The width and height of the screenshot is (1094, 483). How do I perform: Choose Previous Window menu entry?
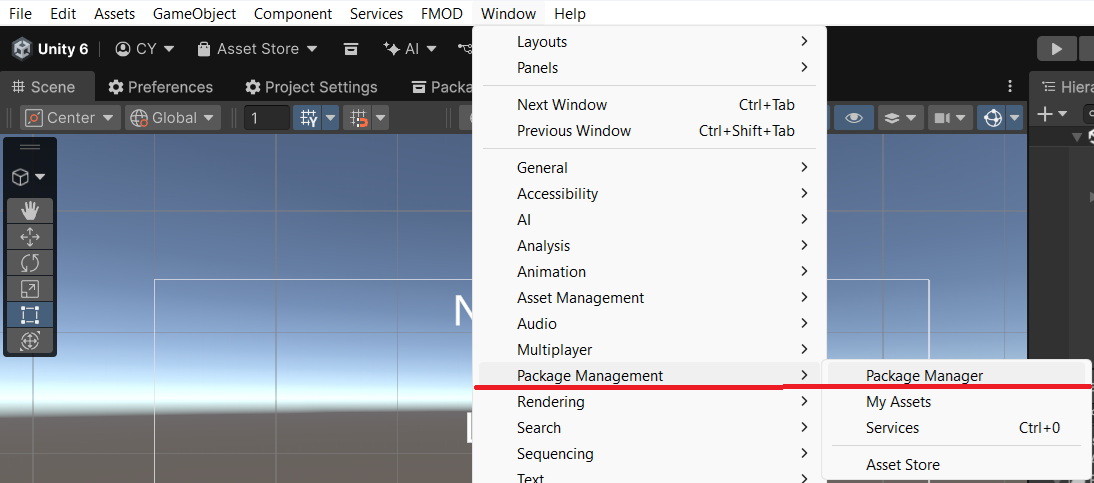click(x=650, y=131)
